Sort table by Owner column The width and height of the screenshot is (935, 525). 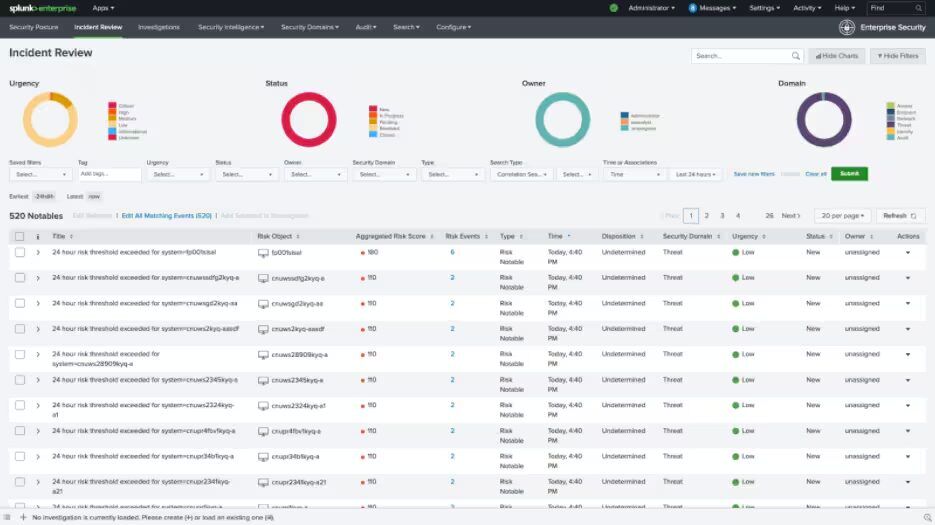[x=859, y=236]
